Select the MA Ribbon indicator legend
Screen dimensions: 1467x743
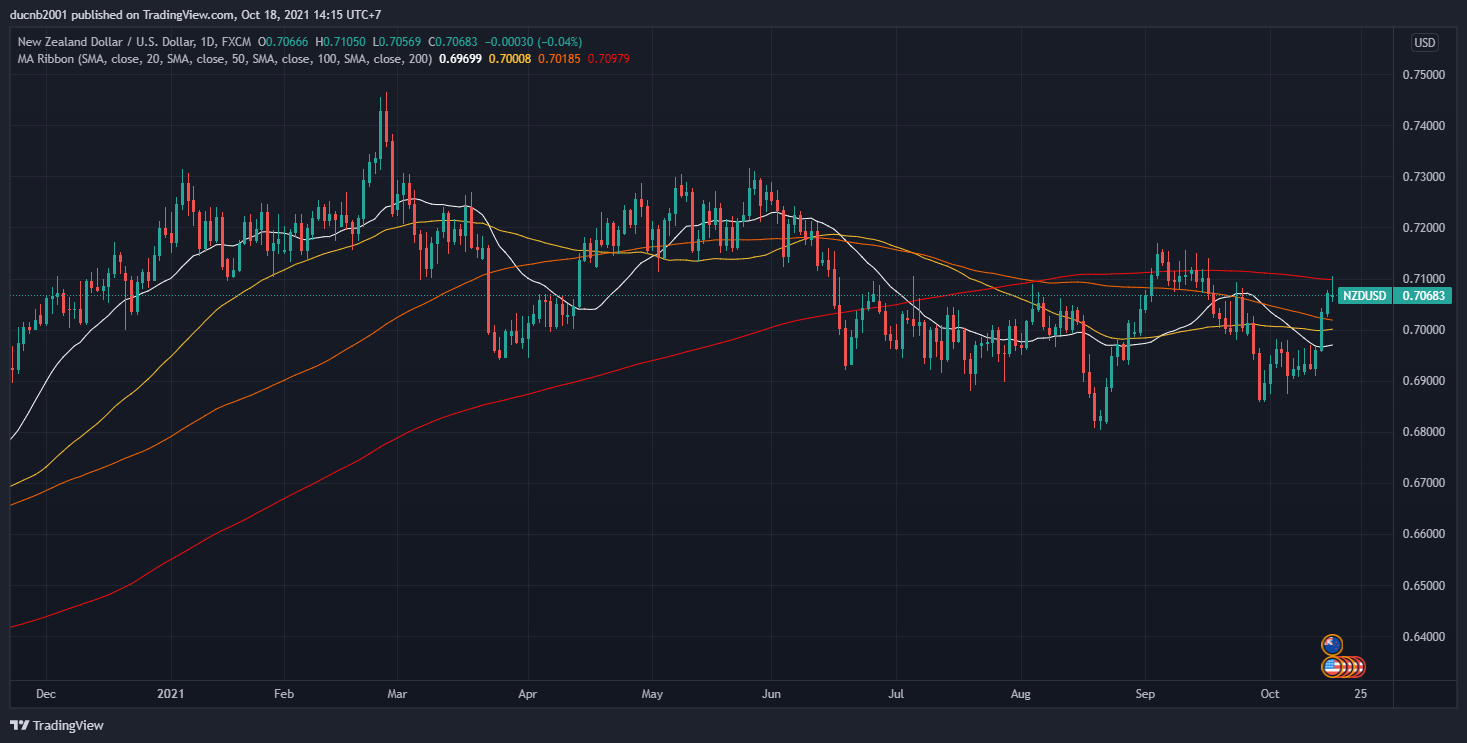click(225, 59)
